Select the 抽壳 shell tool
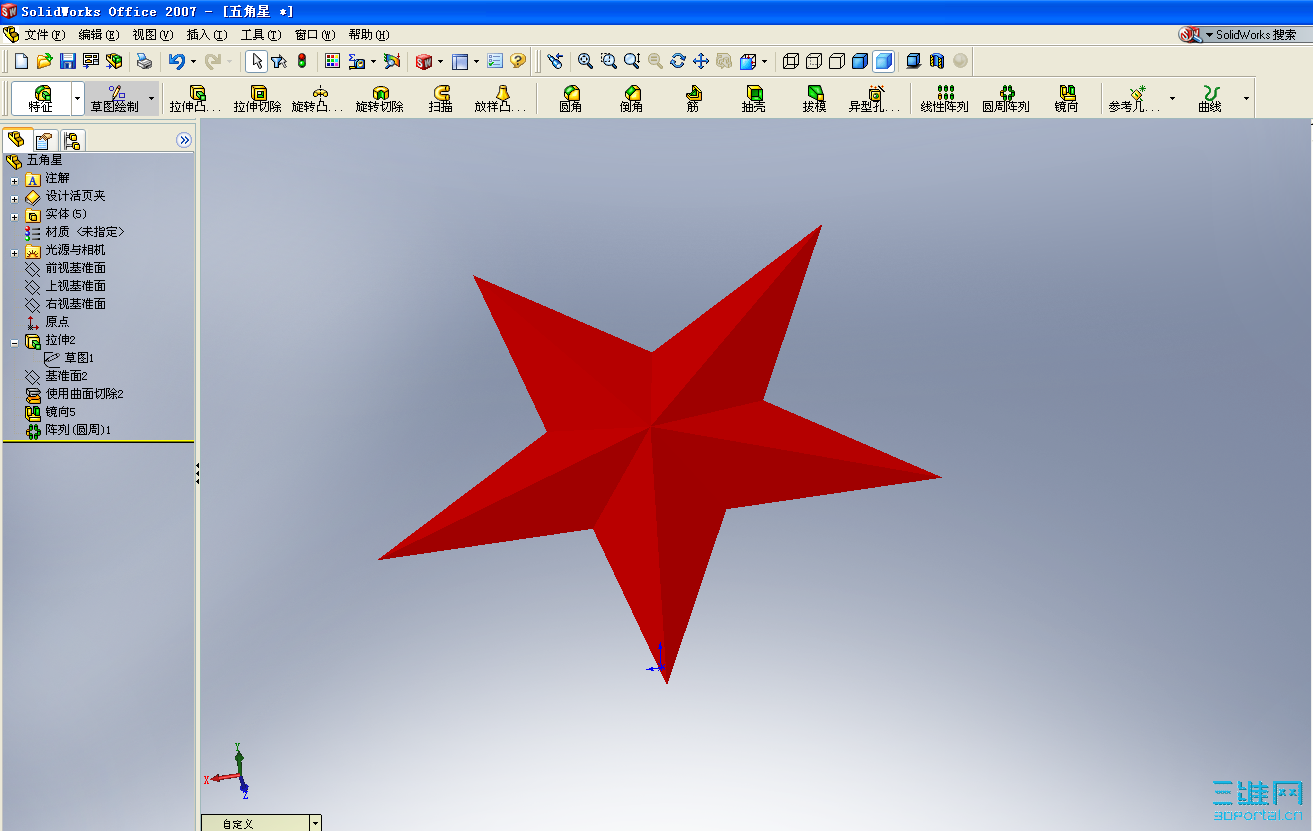This screenshot has height=831, width=1313. point(754,98)
